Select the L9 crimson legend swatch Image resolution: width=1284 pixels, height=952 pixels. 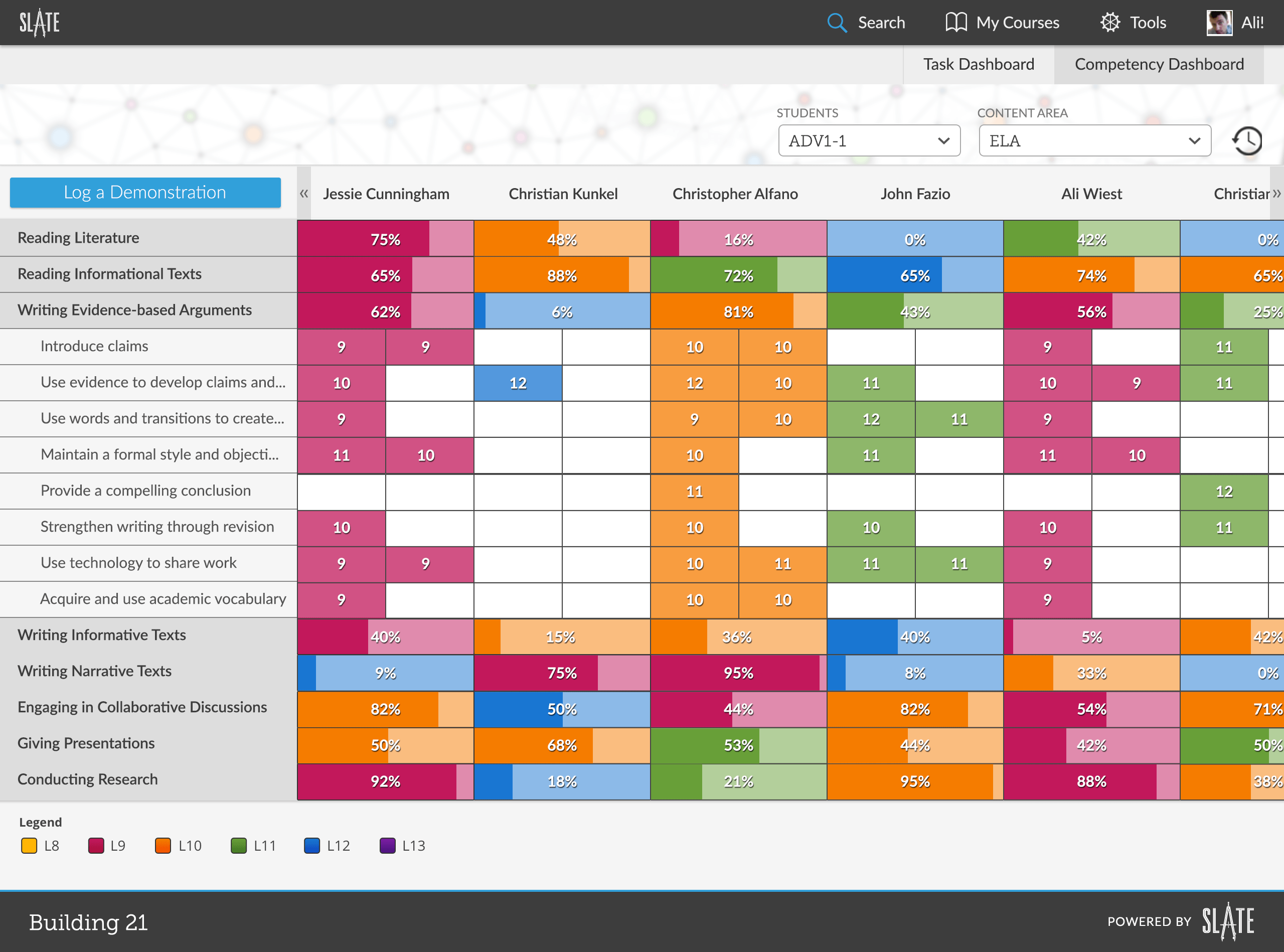[x=96, y=845]
